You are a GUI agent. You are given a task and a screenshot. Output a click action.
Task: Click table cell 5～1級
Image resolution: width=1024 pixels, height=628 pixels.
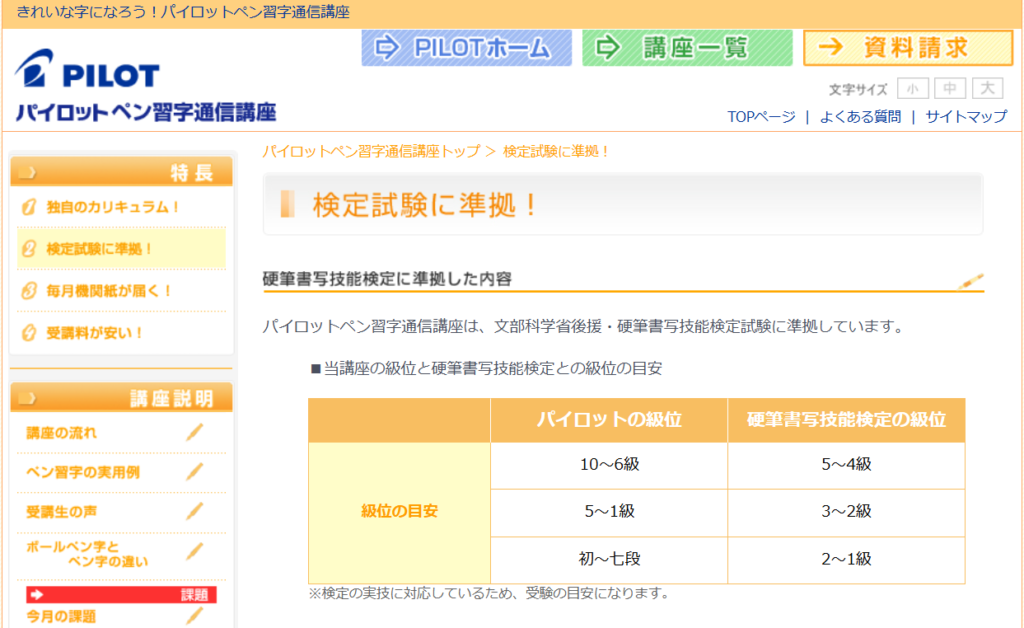pos(609,512)
